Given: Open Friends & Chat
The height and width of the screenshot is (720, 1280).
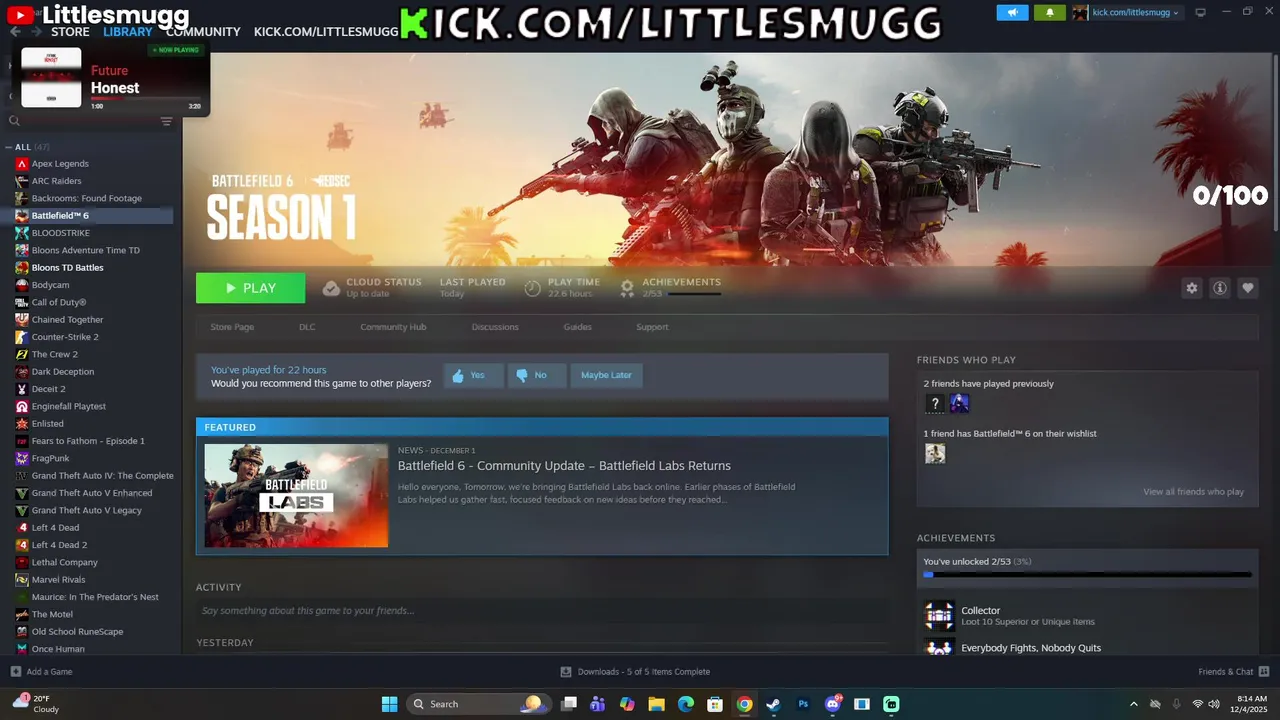Looking at the screenshot, I should click(x=1233, y=672).
